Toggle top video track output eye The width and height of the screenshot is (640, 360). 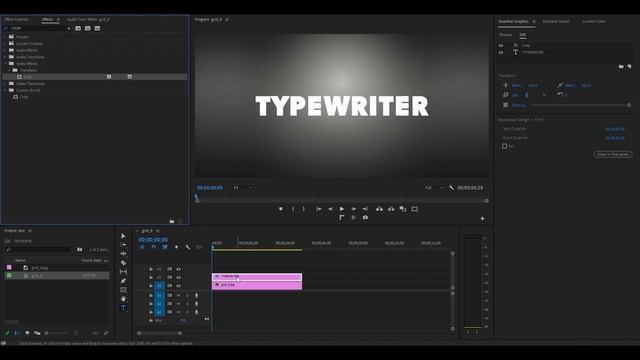[178, 269]
